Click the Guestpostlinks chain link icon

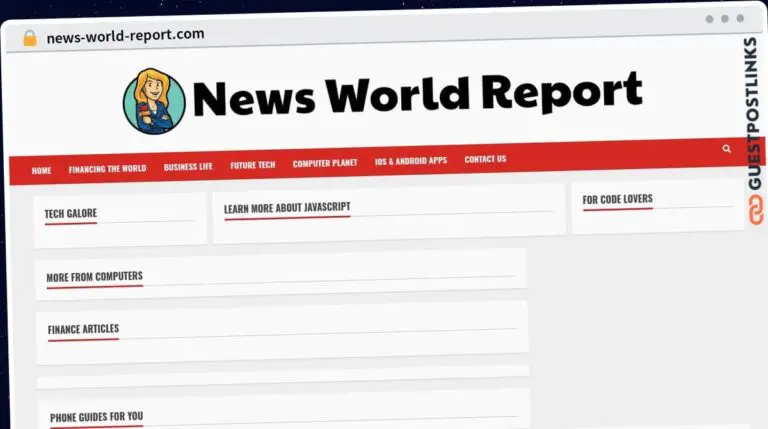point(755,210)
